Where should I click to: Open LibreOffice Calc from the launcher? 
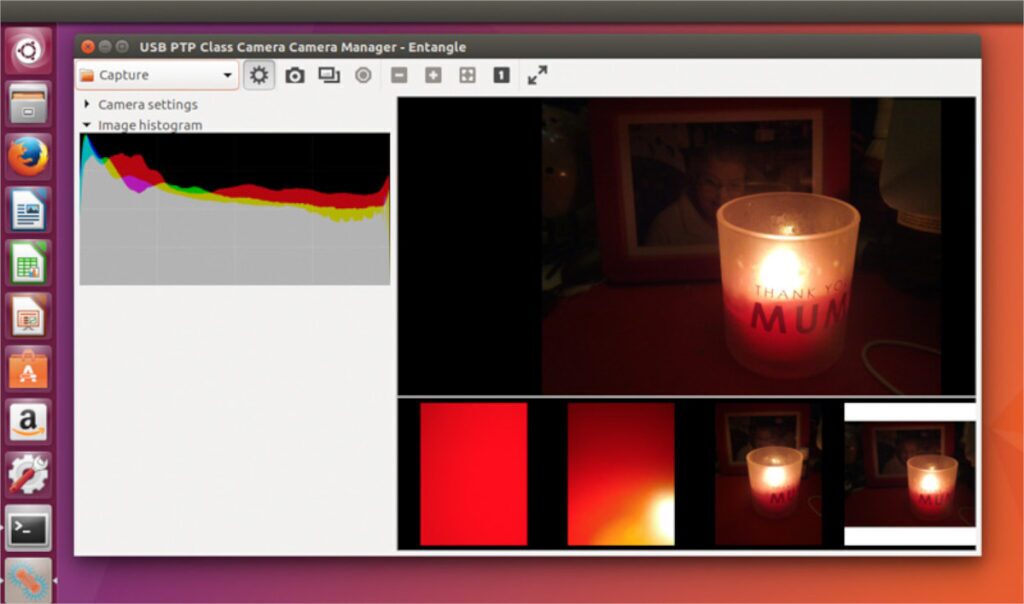click(28, 262)
